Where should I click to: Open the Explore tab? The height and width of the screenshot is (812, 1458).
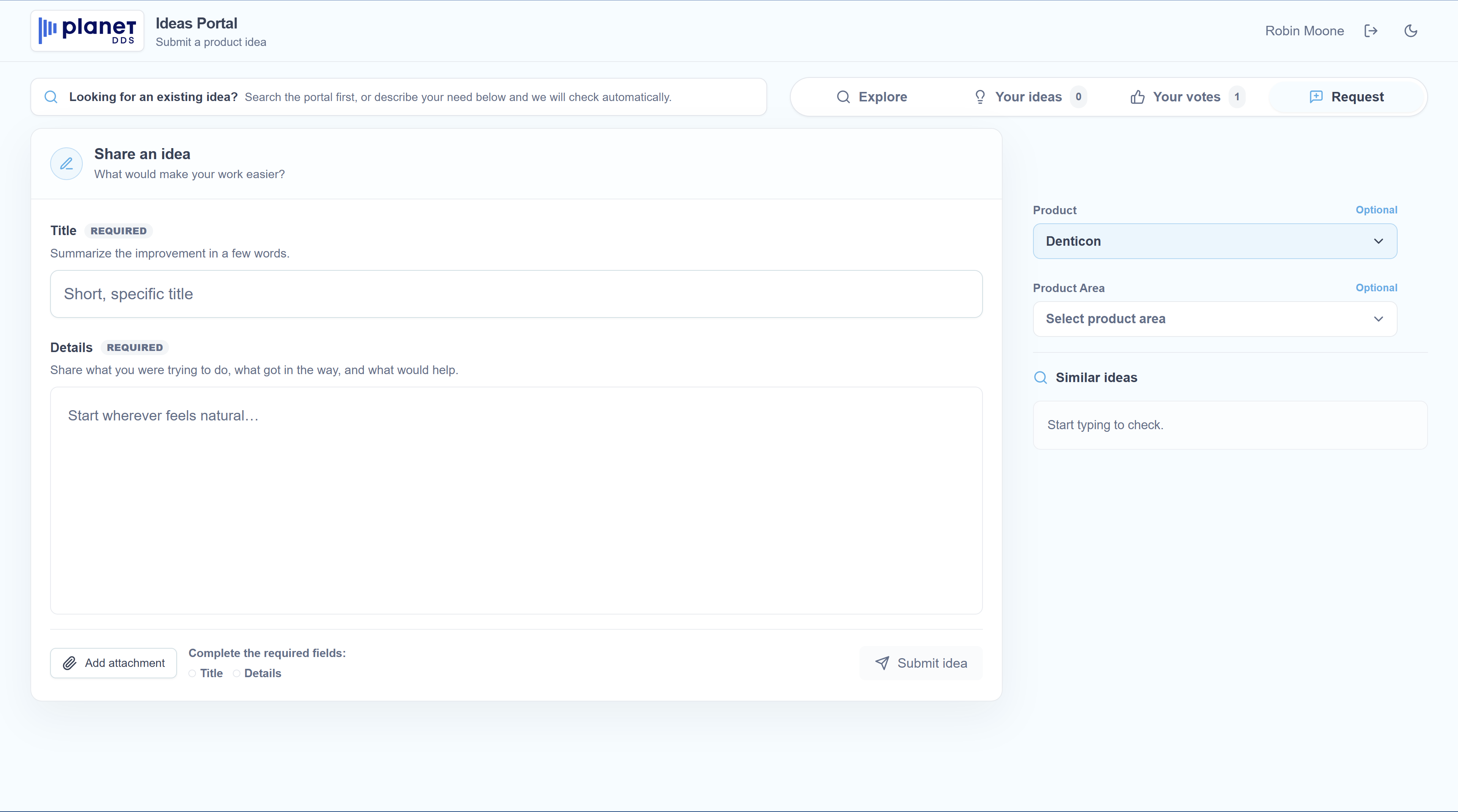coord(872,97)
